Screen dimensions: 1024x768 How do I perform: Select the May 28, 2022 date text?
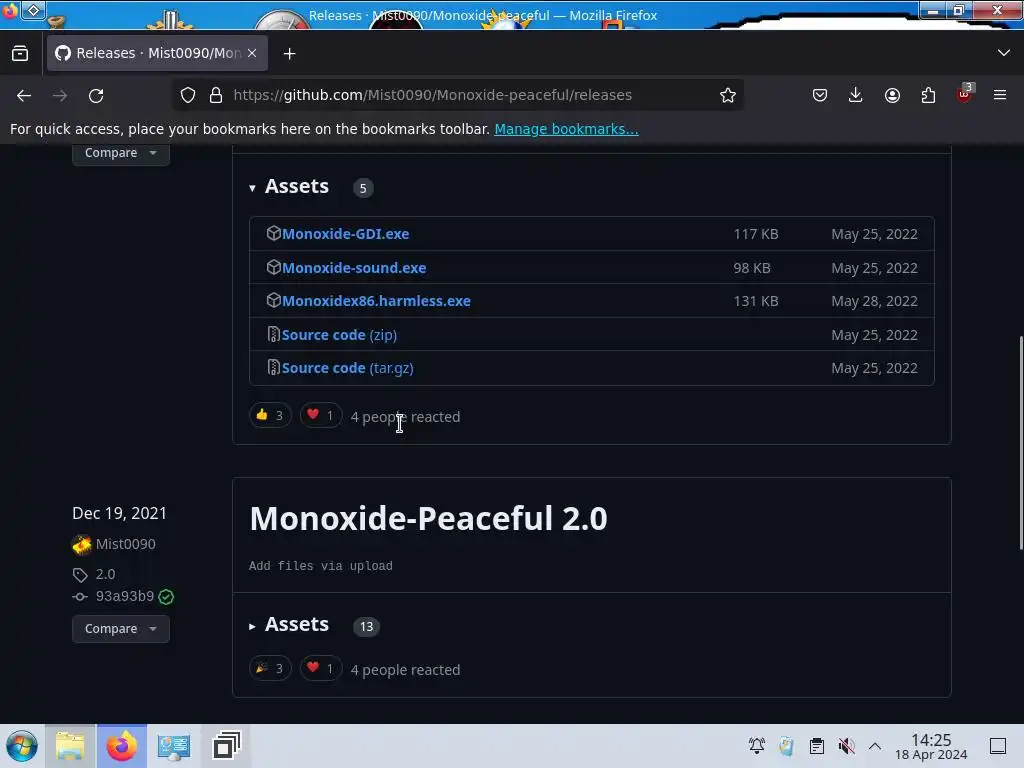[874, 301]
